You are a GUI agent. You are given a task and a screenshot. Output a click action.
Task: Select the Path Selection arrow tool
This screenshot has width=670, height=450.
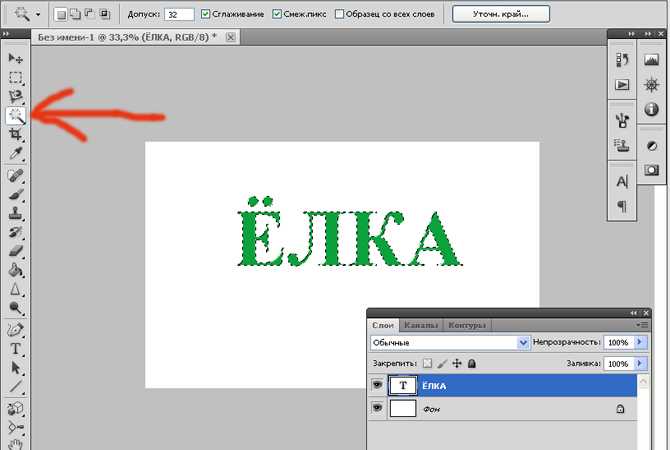[15, 368]
